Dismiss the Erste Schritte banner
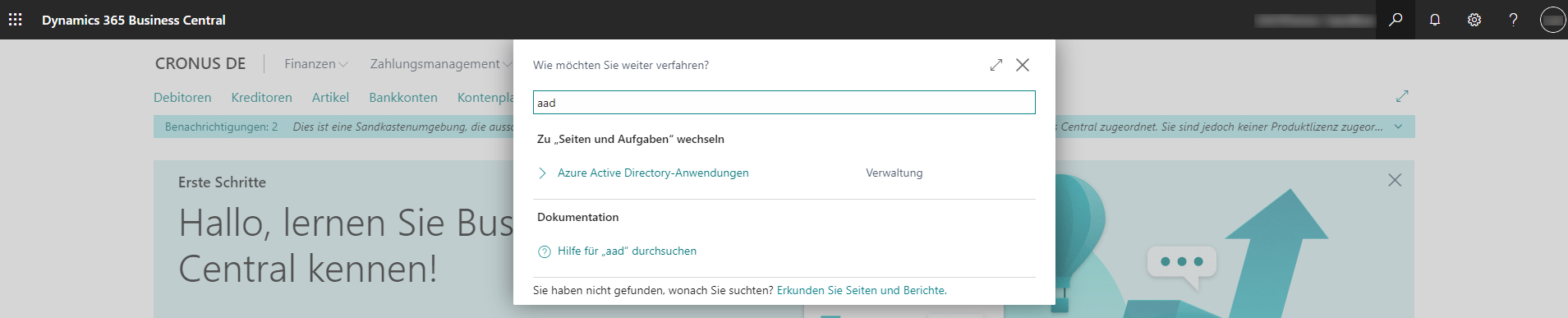The image size is (1568, 318). (x=1395, y=180)
